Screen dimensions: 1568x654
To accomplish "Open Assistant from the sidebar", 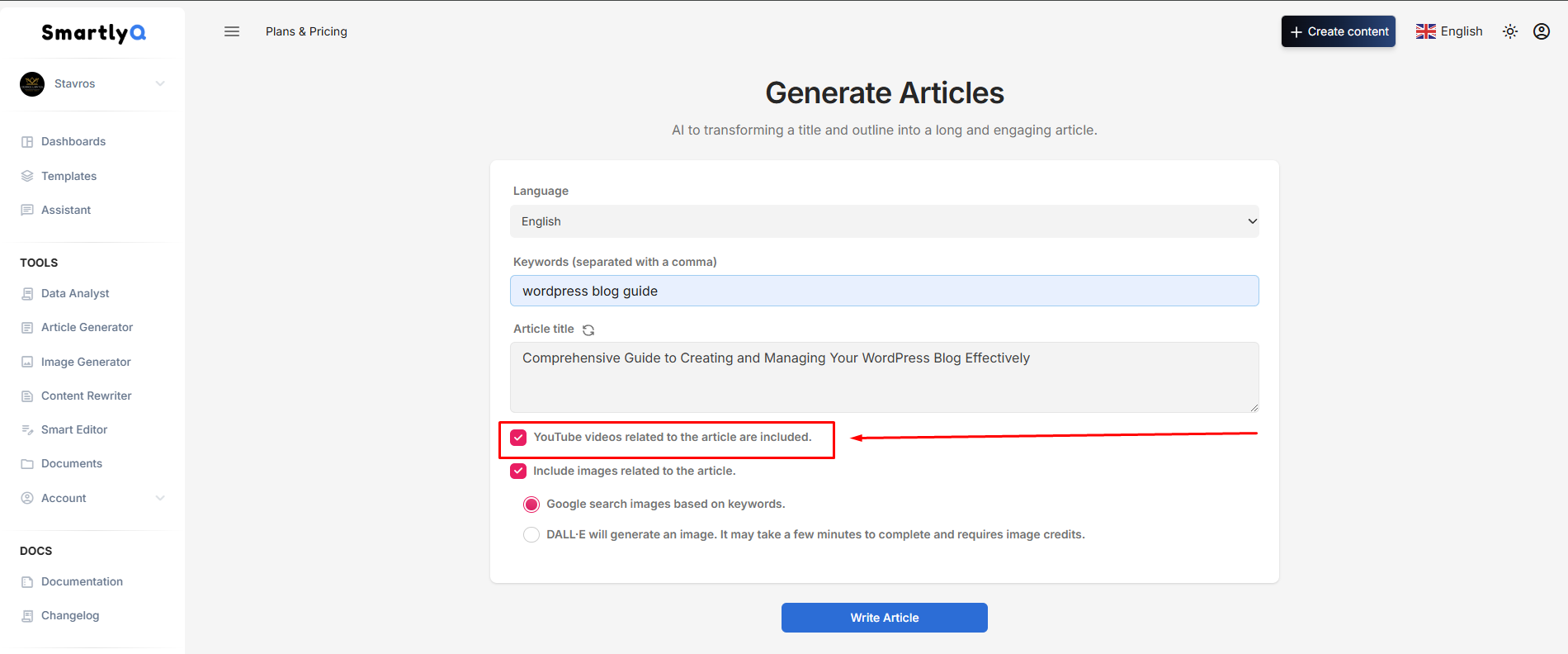I will (x=66, y=210).
